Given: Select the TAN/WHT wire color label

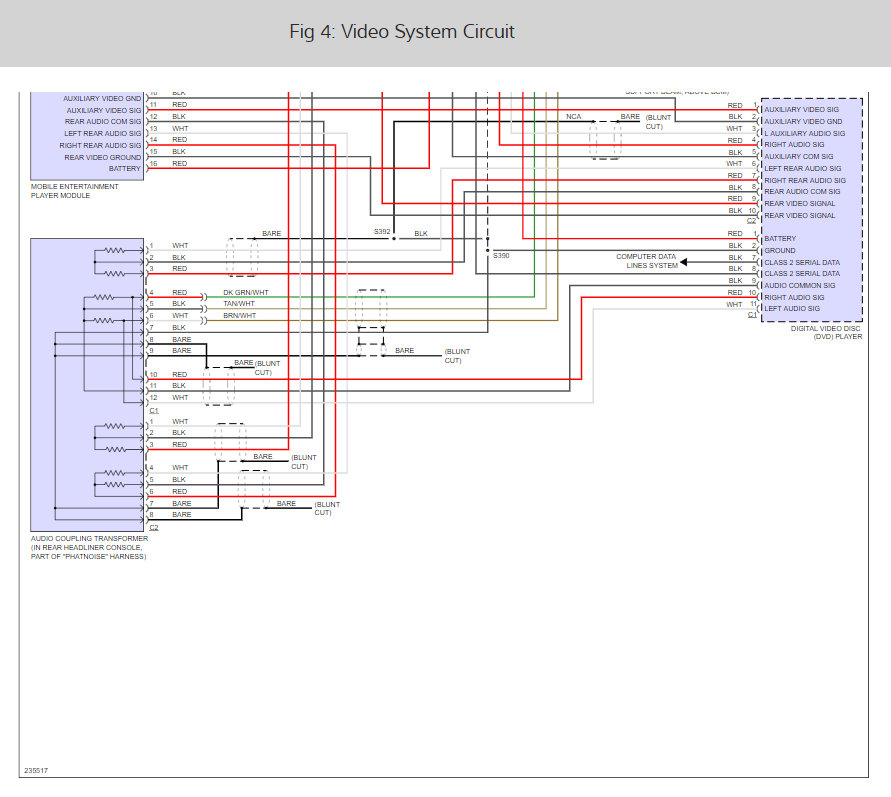Looking at the screenshot, I should pos(239,304).
